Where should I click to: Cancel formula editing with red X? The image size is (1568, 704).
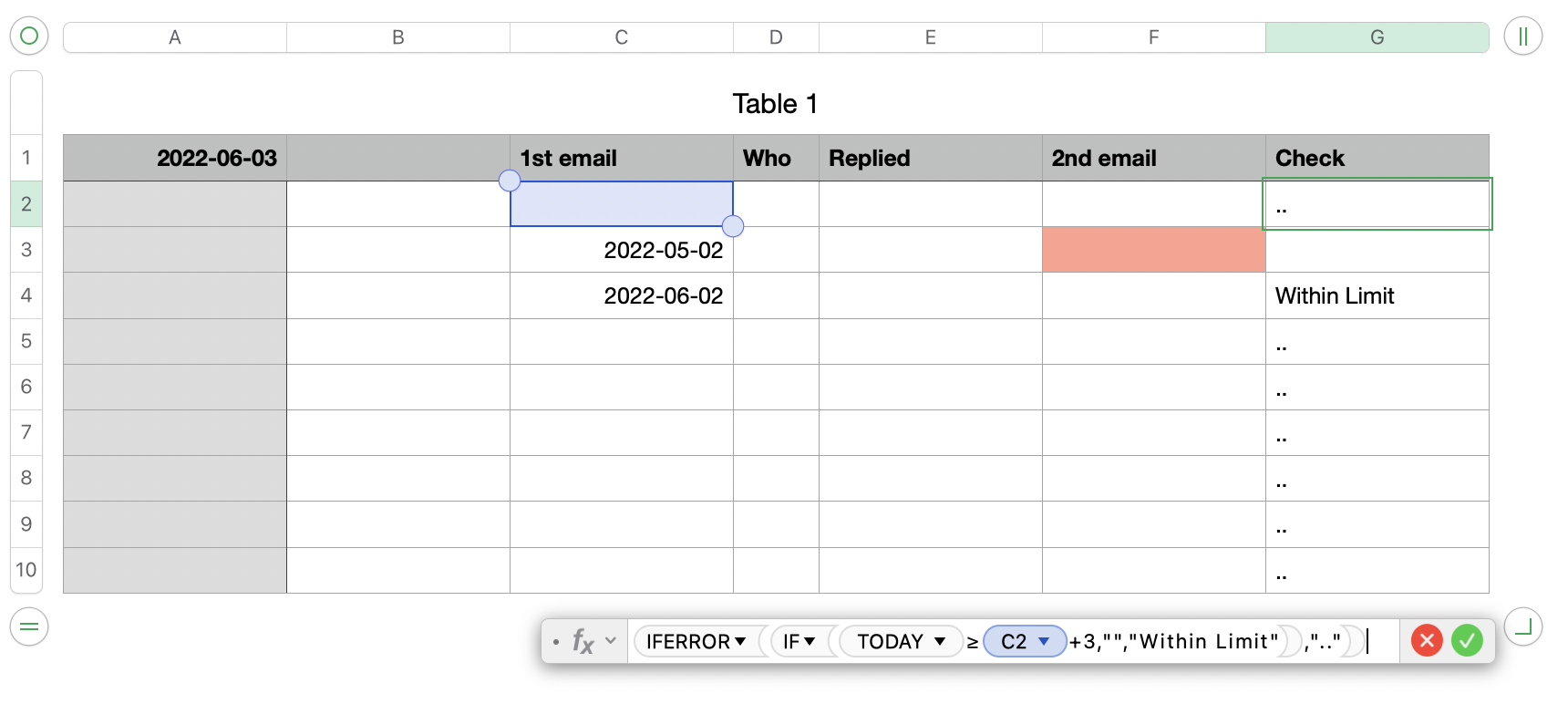1427,641
